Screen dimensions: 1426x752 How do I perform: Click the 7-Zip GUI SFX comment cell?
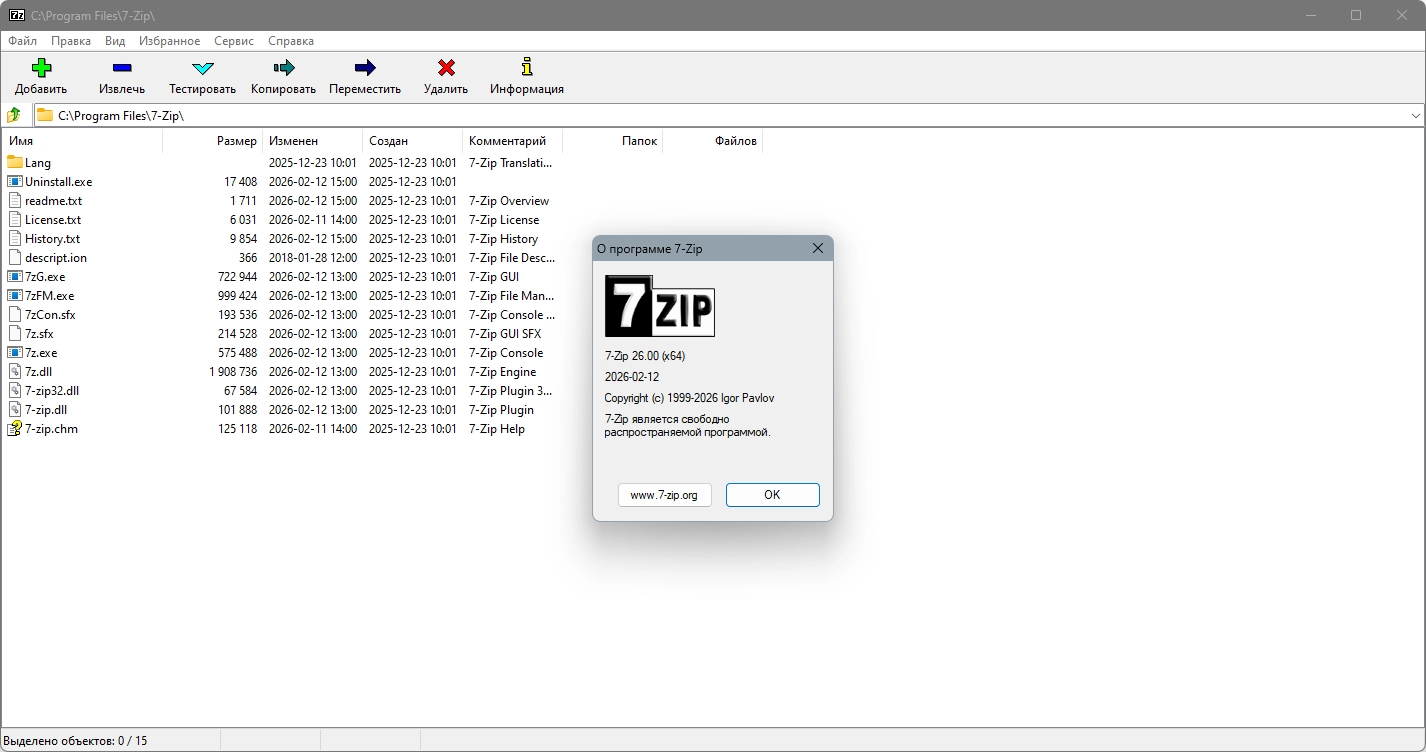pos(505,334)
